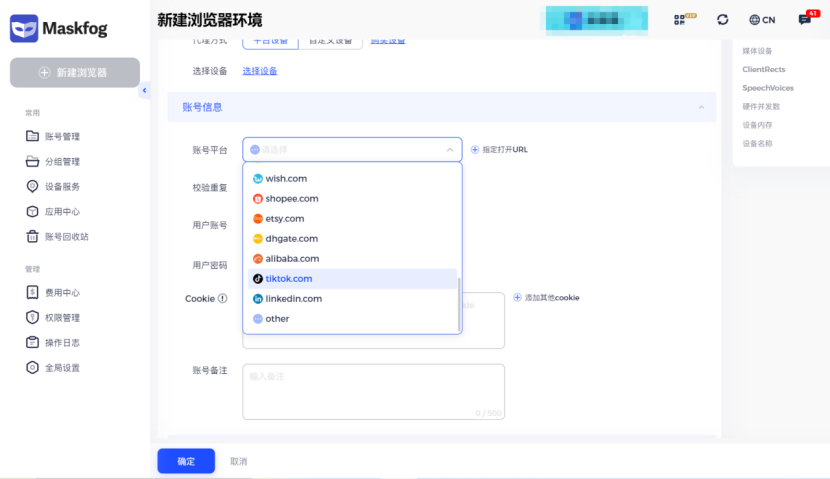This screenshot has height=479, width=830.
Task: Select other from the platform list
Action: [352, 319]
